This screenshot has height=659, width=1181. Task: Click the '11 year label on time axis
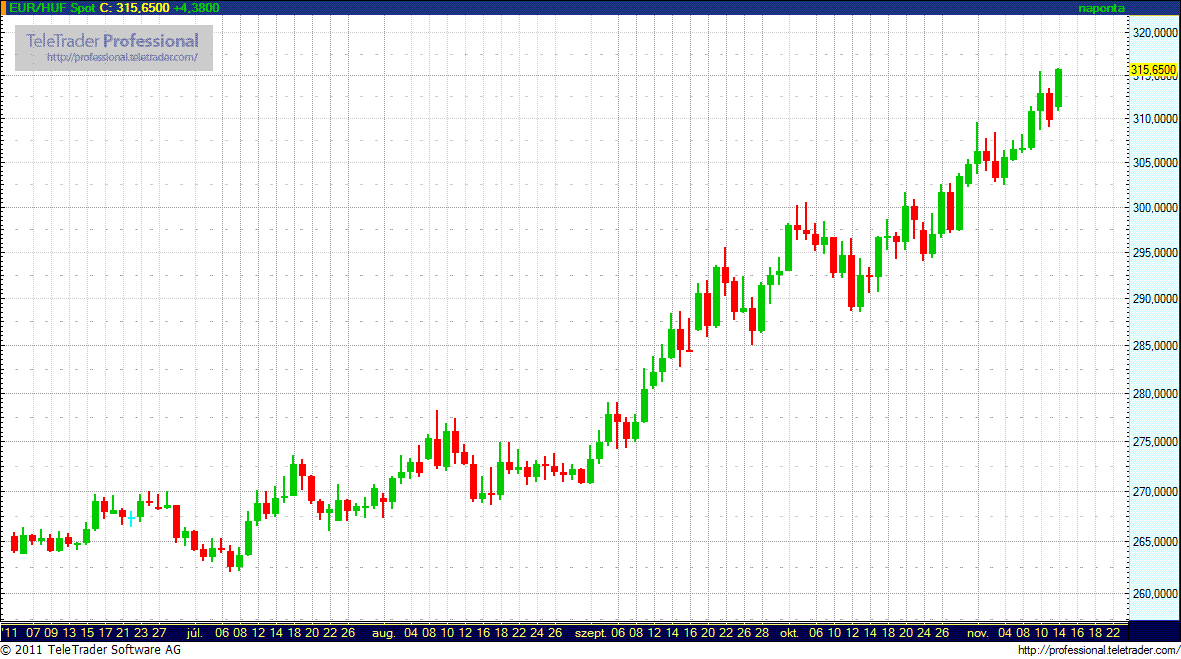tap(10, 633)
